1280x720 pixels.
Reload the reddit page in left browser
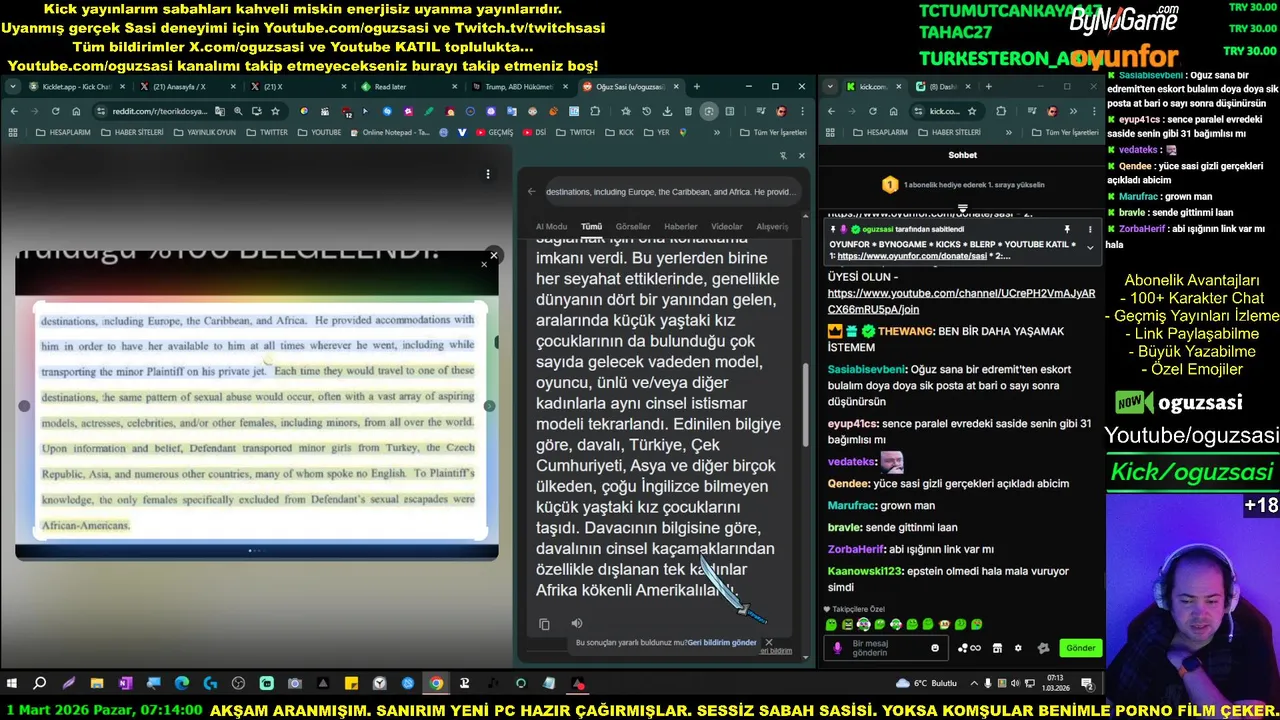click(x=55, y=111)
